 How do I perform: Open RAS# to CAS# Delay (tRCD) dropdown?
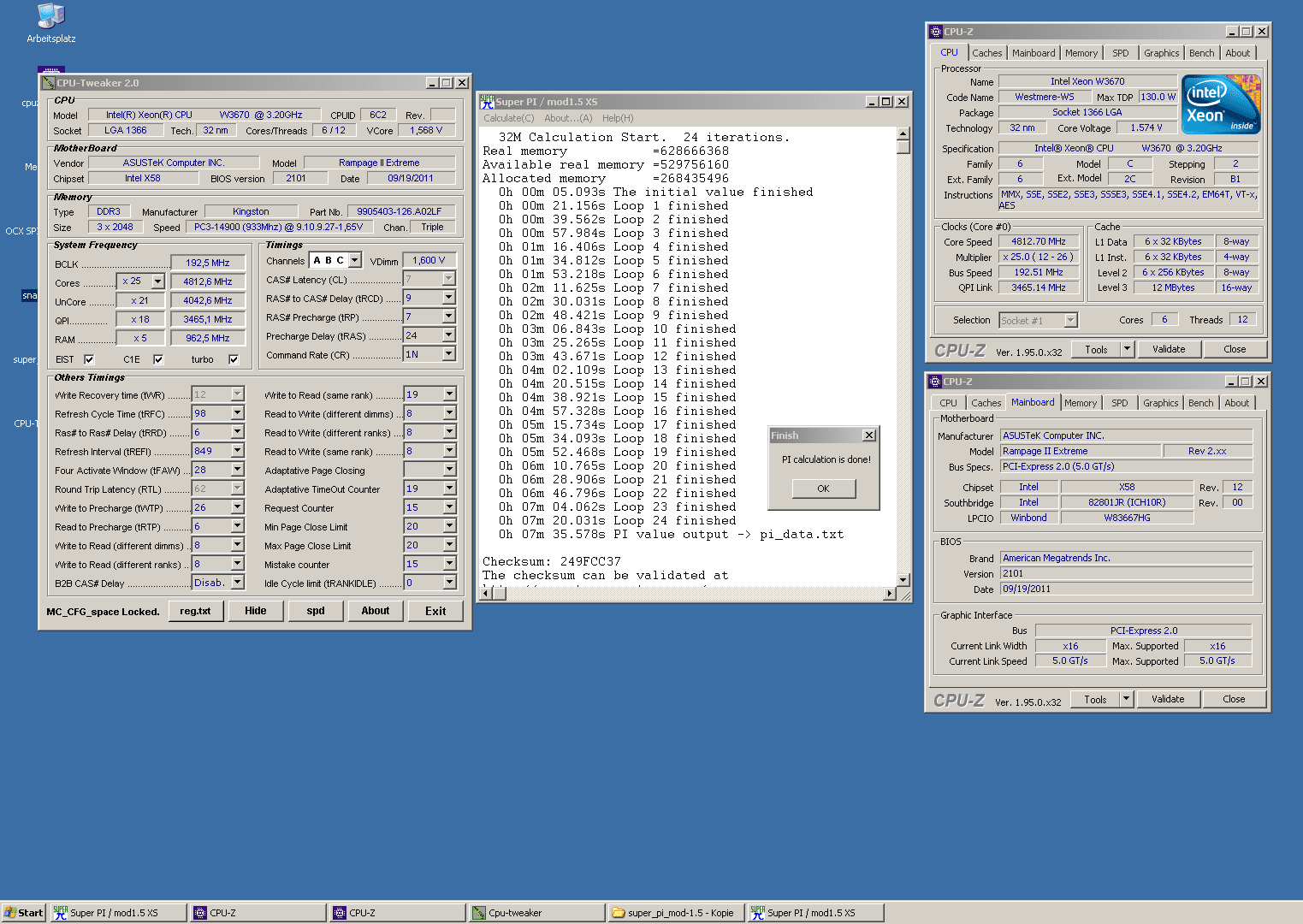coord(448,298)
